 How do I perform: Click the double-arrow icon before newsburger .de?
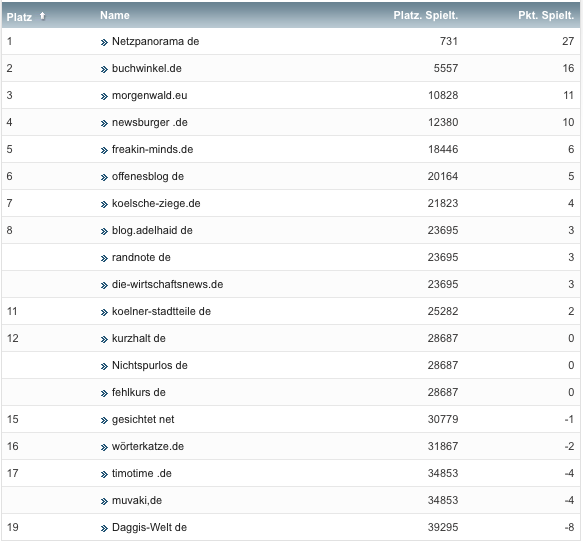(104, 123)
